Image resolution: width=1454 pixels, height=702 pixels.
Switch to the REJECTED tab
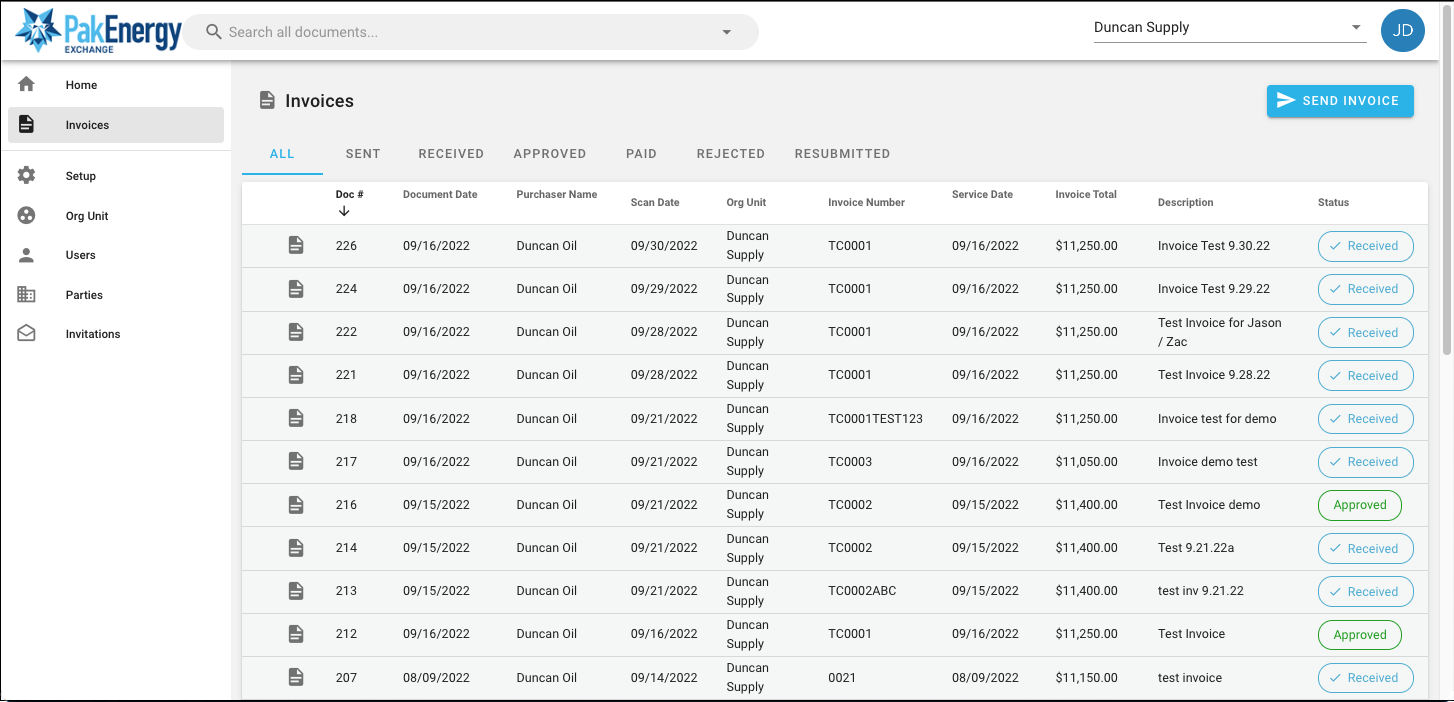tap(731, 154)
